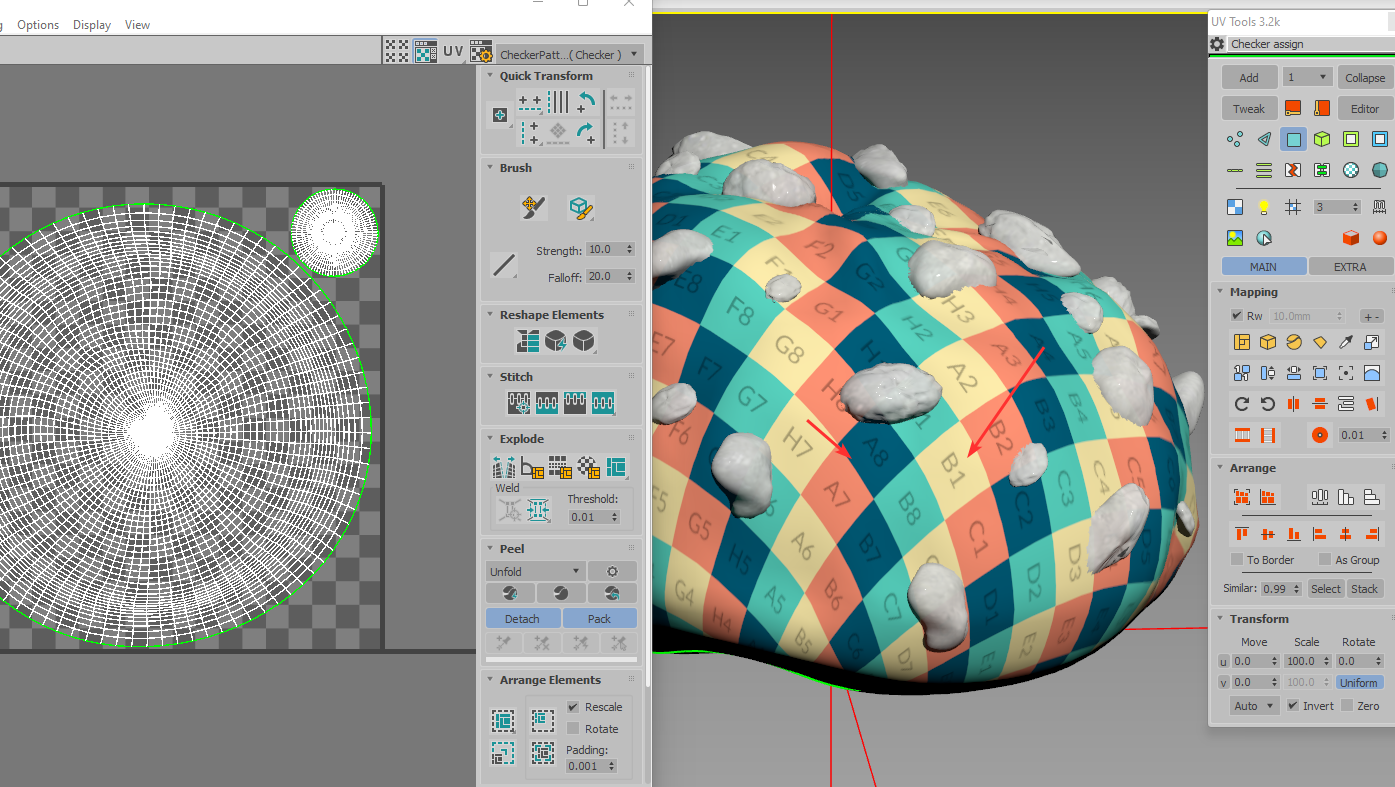1395x787 pixels.
Task: Click the first Stitch icon
Action: click(518, 403)
